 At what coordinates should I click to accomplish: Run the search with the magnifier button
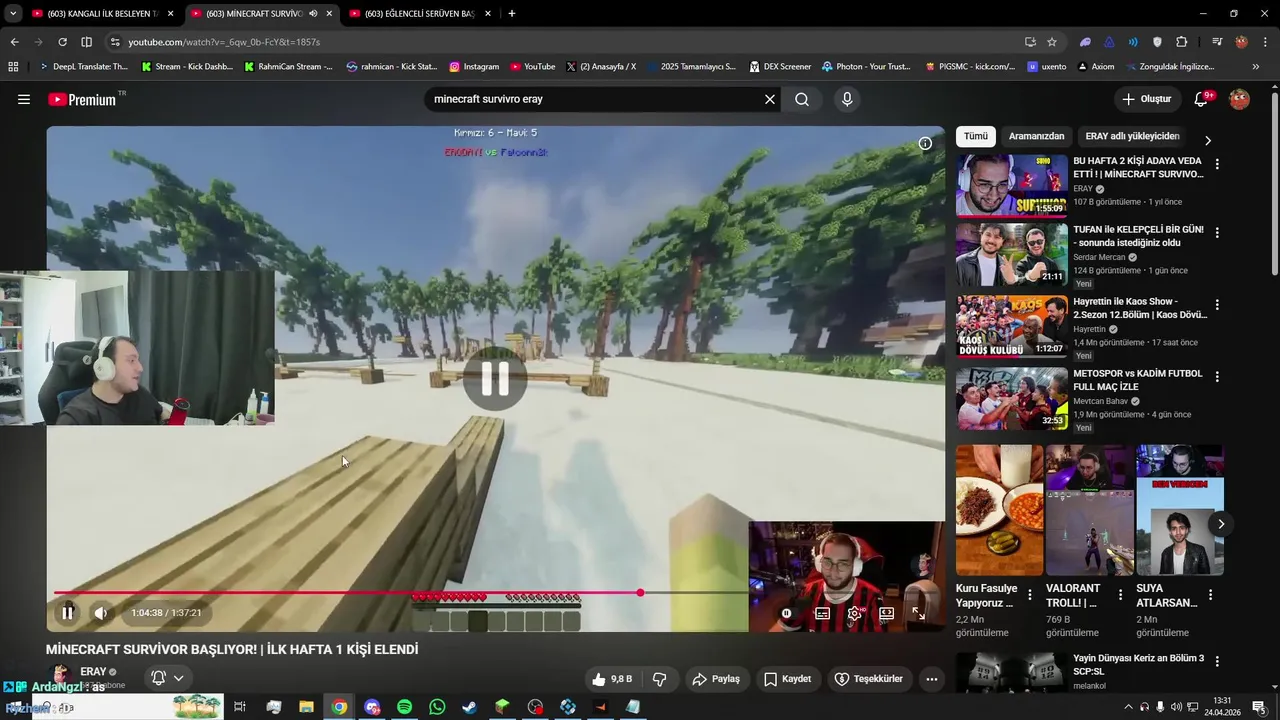[x=802, y=99]
